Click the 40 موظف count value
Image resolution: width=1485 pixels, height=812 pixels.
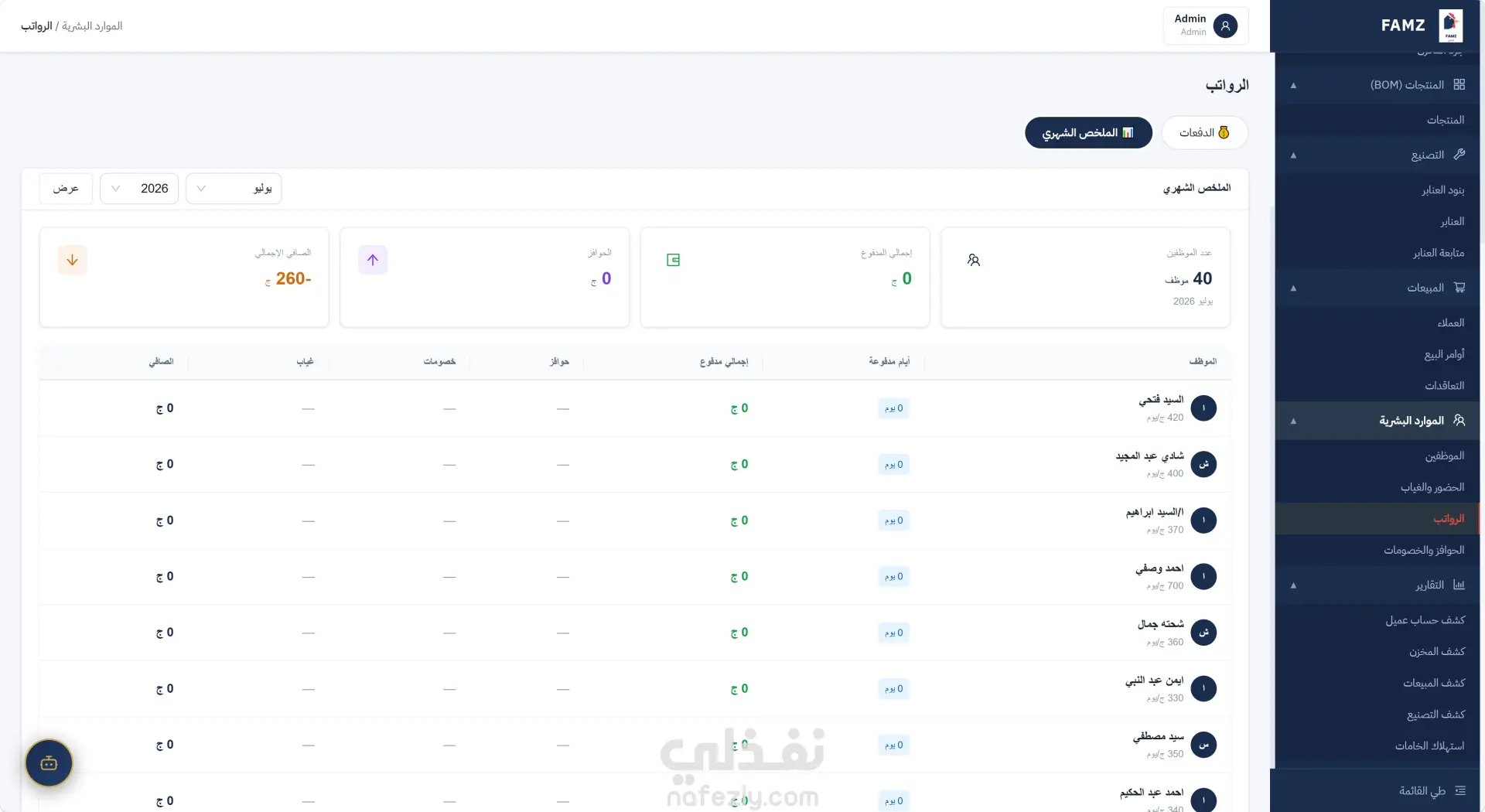click(1189, 278)
